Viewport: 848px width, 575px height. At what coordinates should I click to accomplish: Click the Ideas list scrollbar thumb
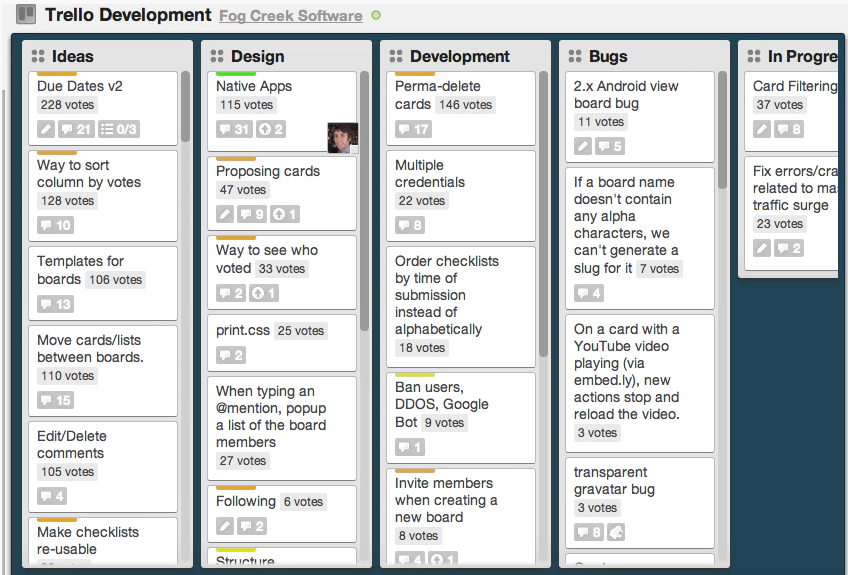click(186, 106)
